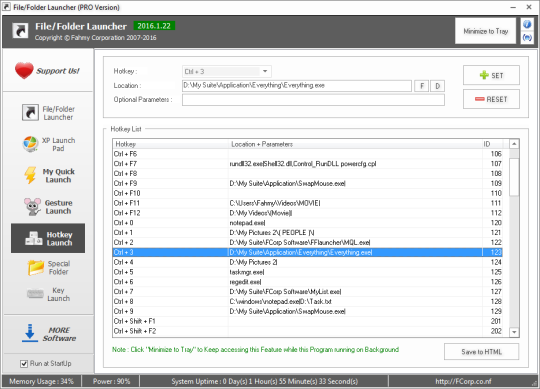Screen dimensions: 540x389
Task: Select the Ctrl + F8 row
Action: [x=308, y=174]
